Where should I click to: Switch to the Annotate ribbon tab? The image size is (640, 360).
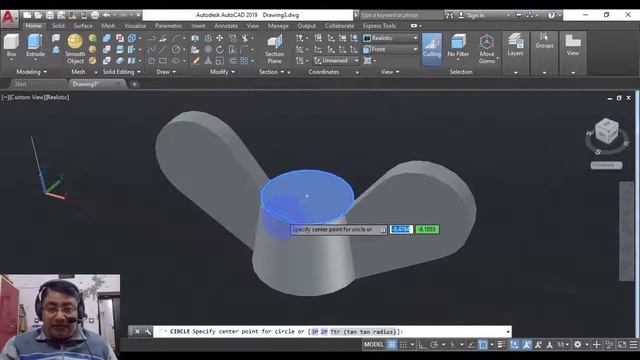click(226, 26)
